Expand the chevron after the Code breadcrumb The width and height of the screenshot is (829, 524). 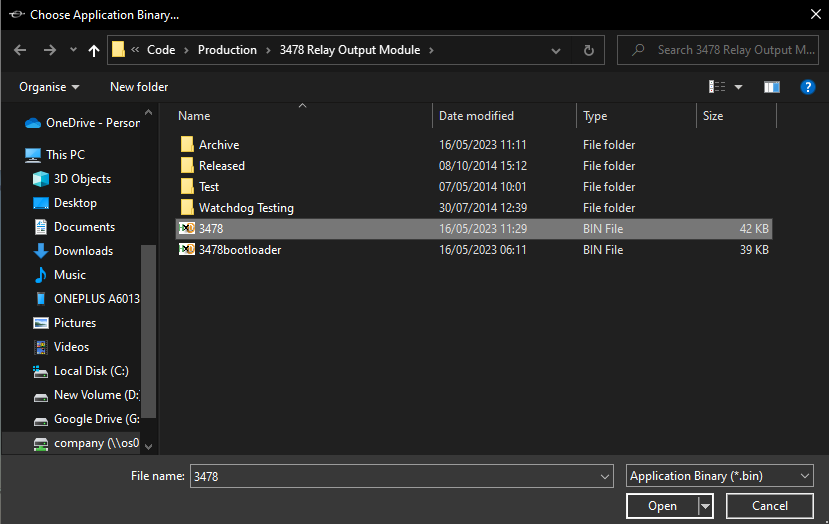click(x=186, y=50)
